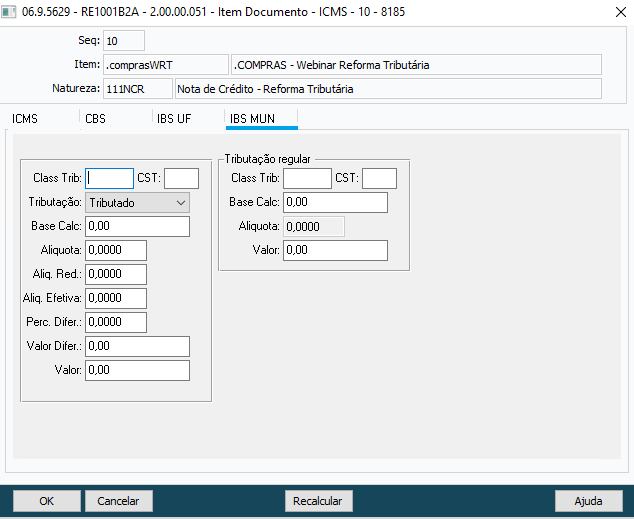Click Tributação regular Valor field
Viewport: 634px width, 519px height.
[336, 250]
